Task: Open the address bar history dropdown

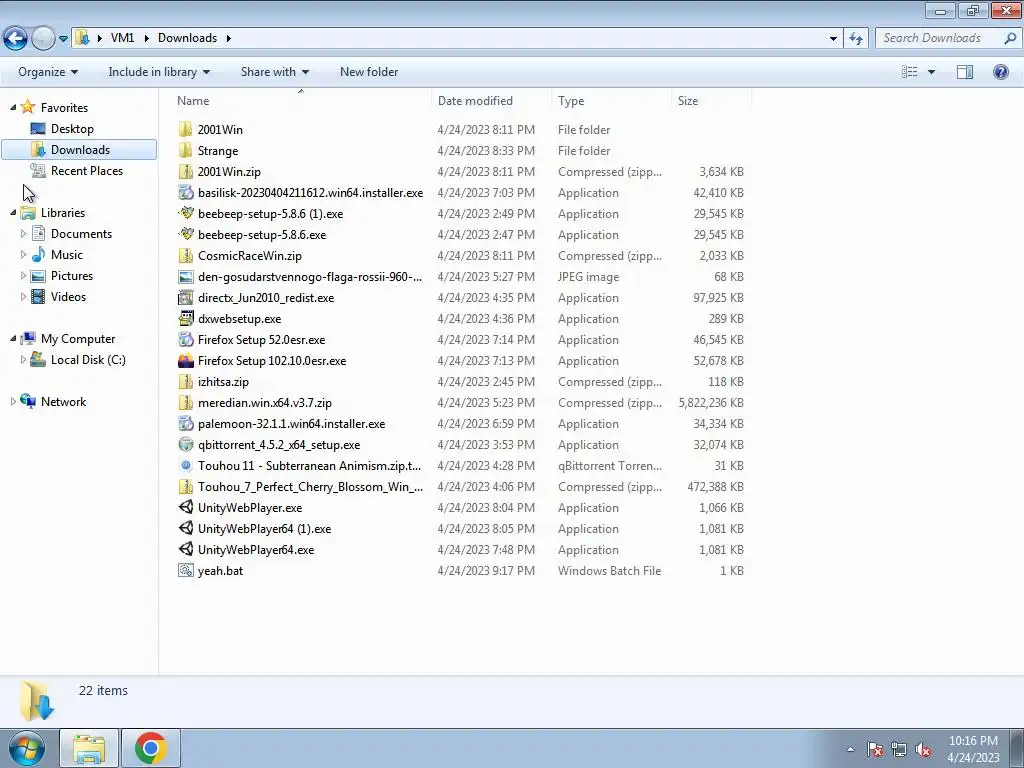Action: [833, 39]
